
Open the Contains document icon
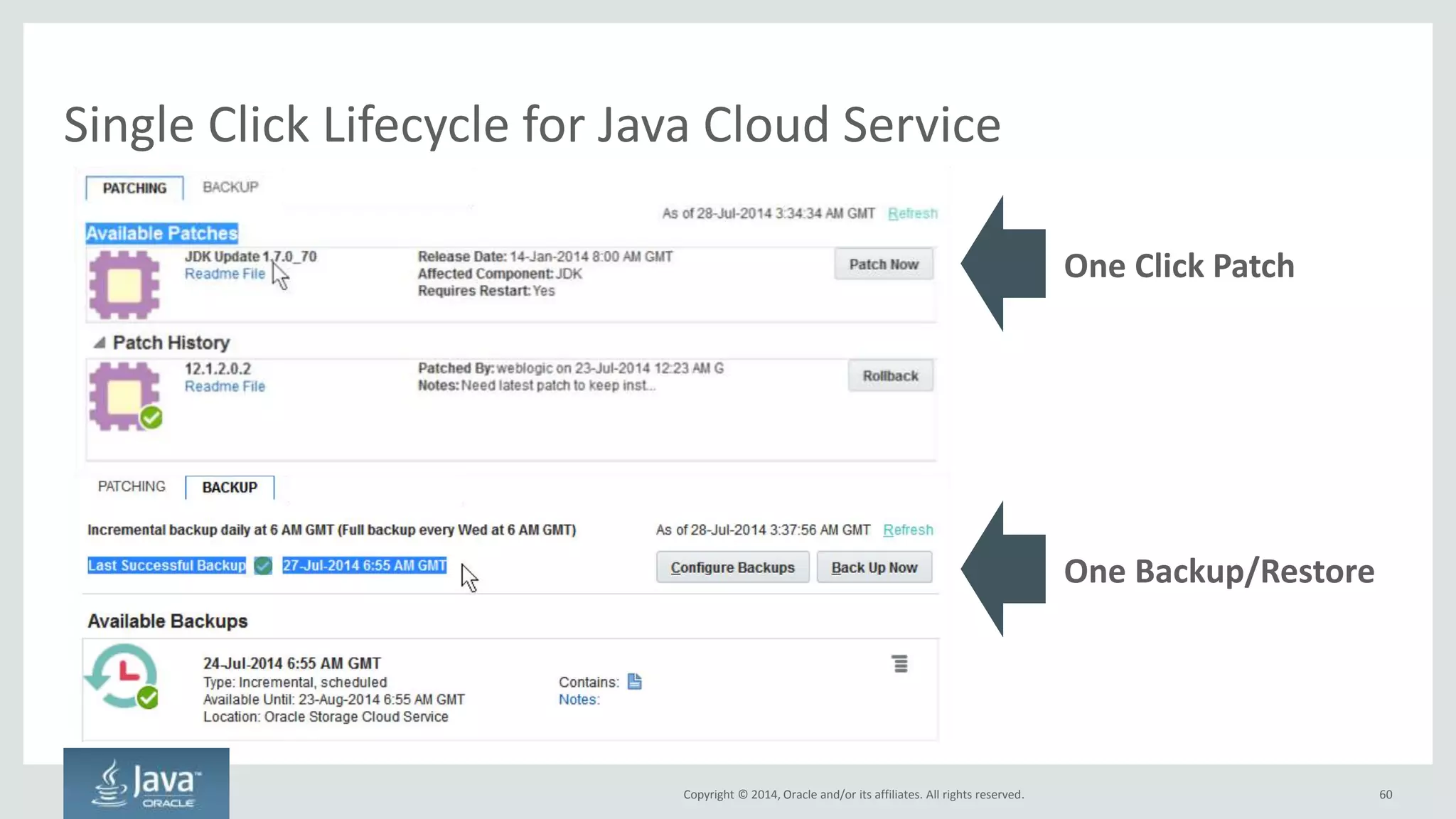click(634, 682)
